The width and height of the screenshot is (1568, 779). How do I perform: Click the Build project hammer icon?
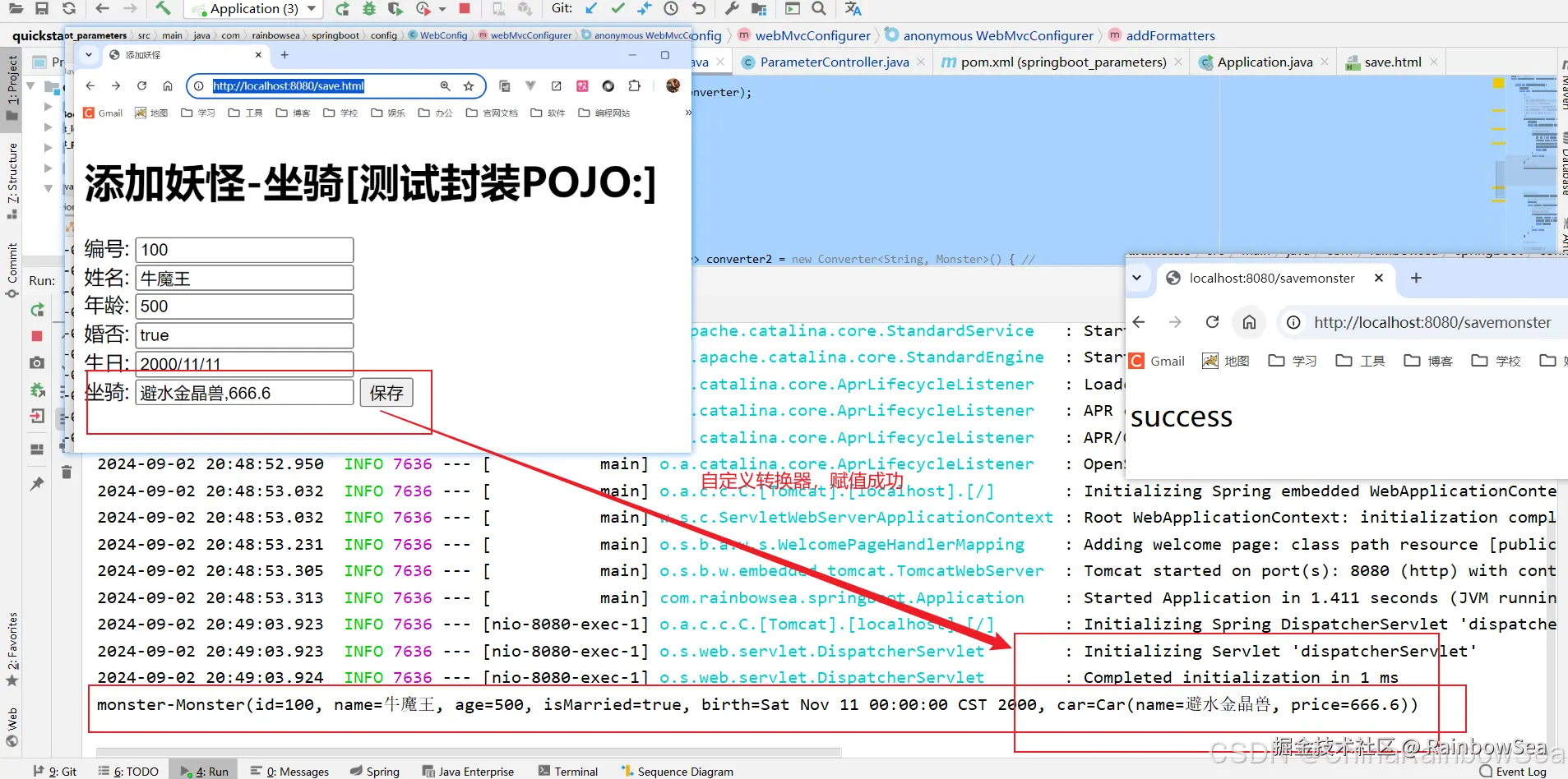(164, 8)
